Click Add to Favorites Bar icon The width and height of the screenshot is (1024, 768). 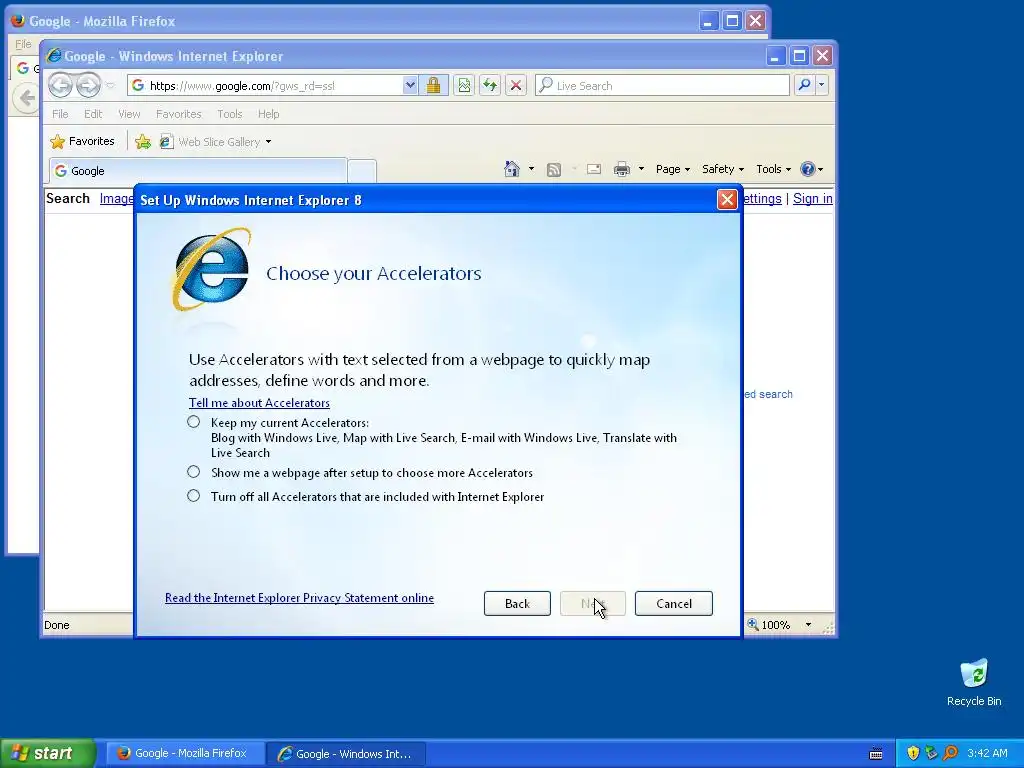142,142
